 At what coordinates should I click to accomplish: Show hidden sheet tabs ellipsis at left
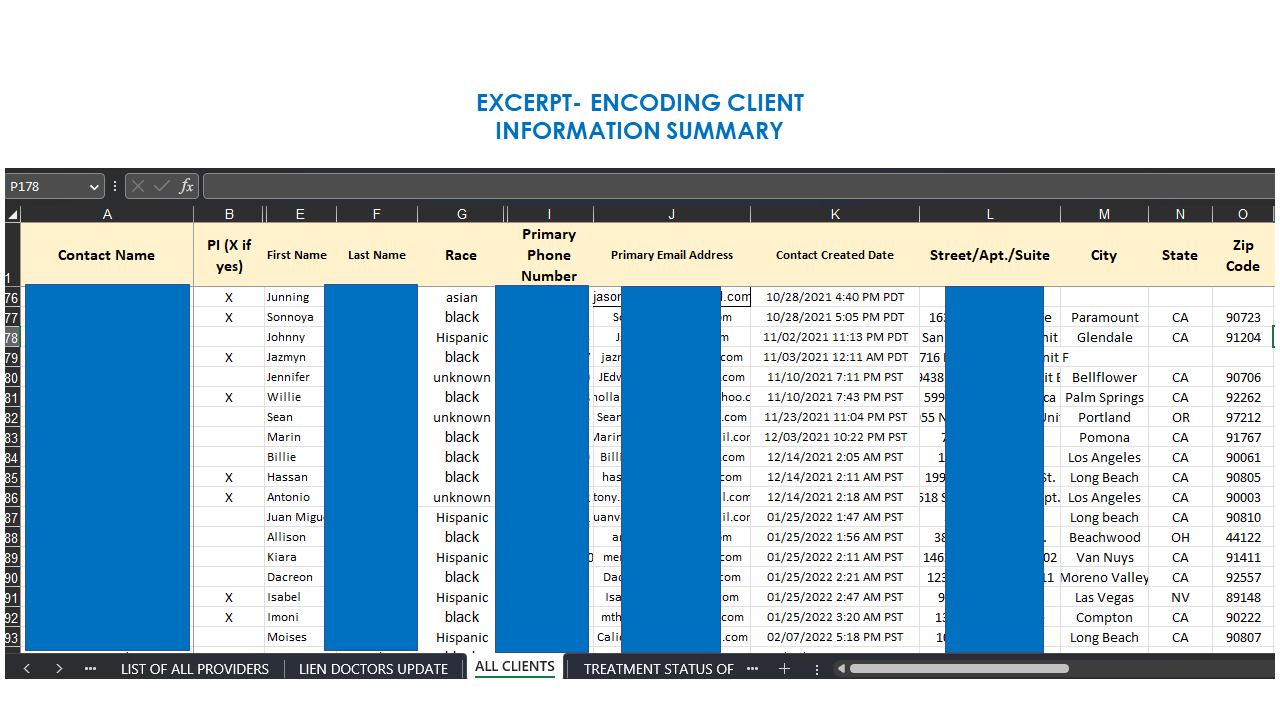[91, 668]
